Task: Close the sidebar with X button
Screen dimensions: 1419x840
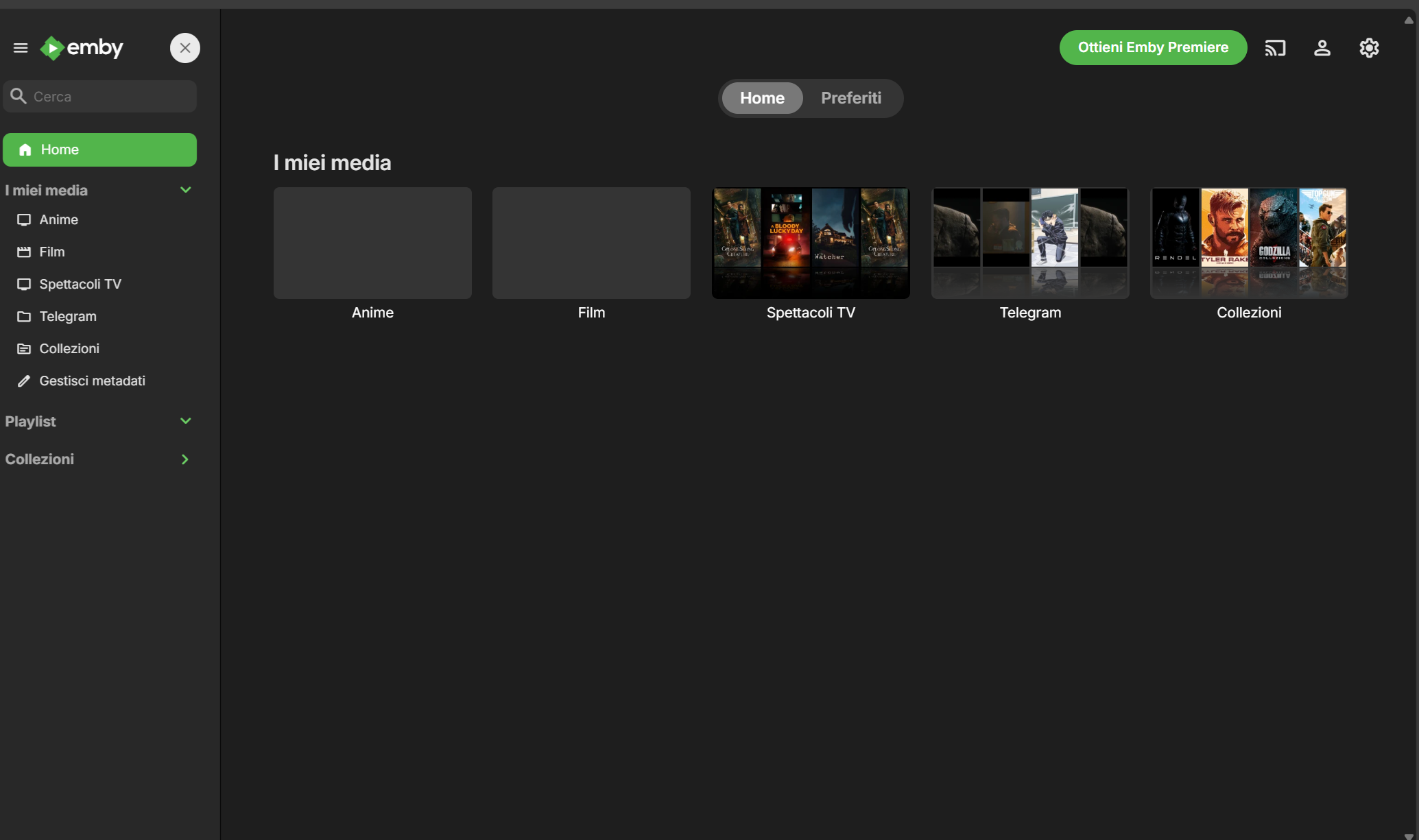Action: (x=184, y=48)
